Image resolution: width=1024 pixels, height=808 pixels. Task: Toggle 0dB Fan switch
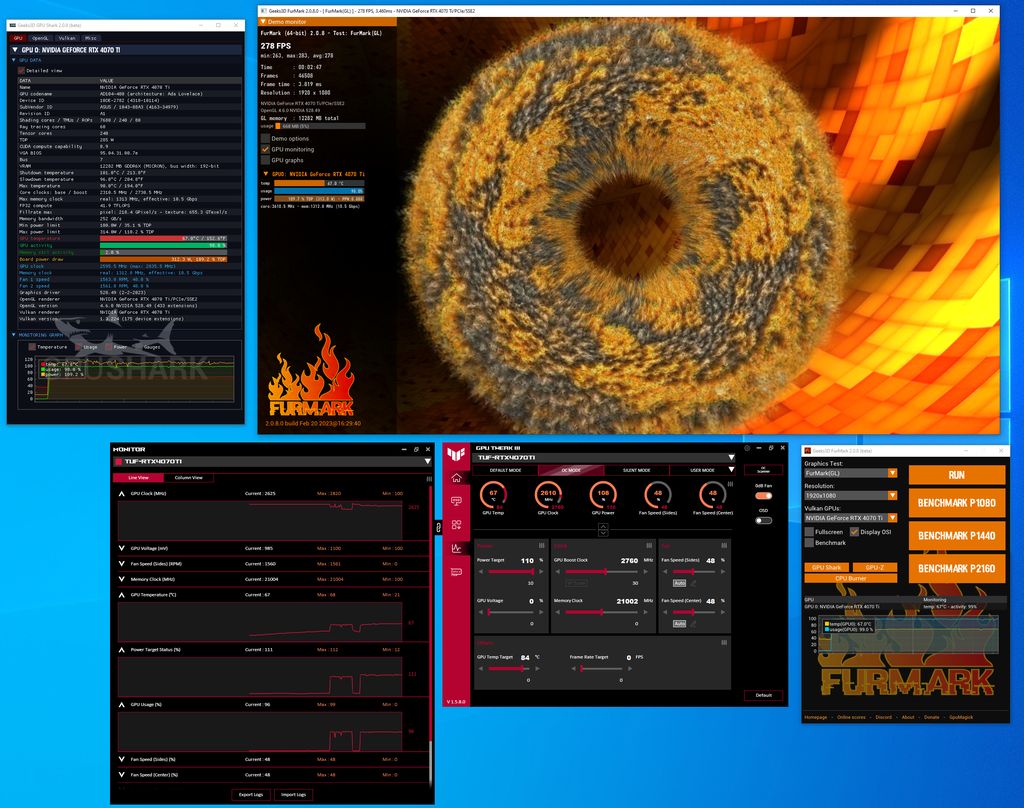[x=763, y=496]
